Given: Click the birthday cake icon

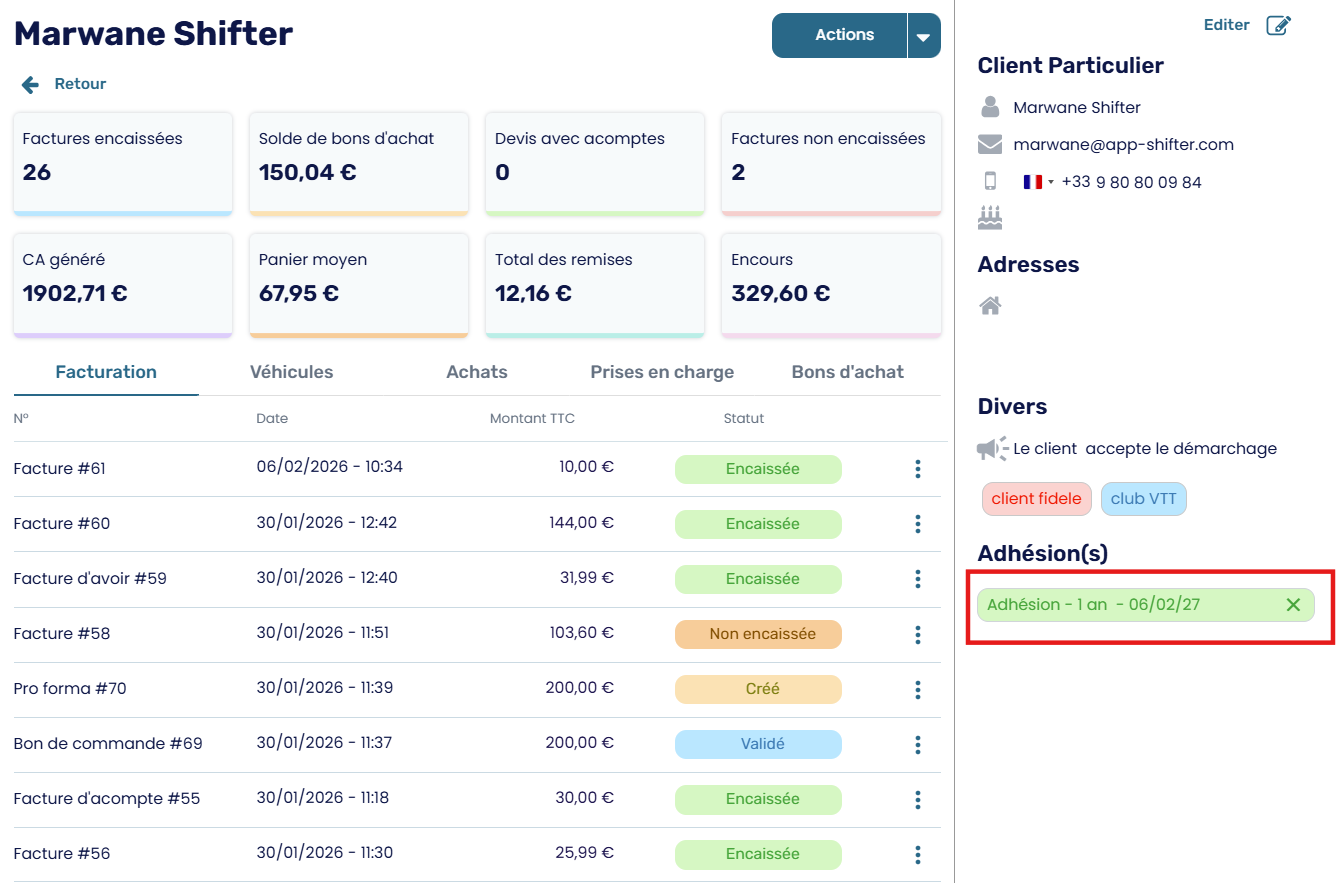Looking at the screenshot, I should (x=990, y=218).
